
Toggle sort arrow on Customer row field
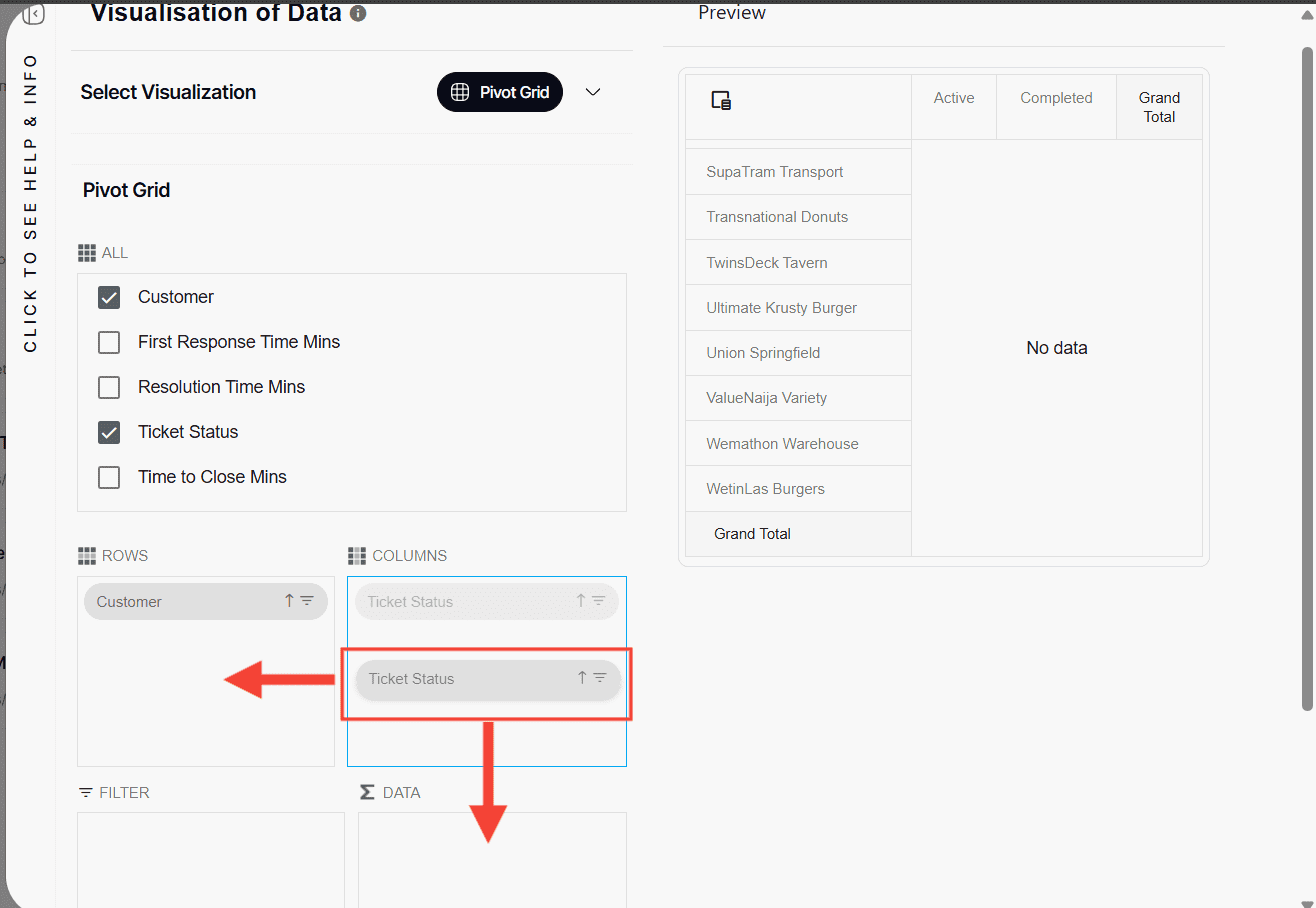click(289, 601)
